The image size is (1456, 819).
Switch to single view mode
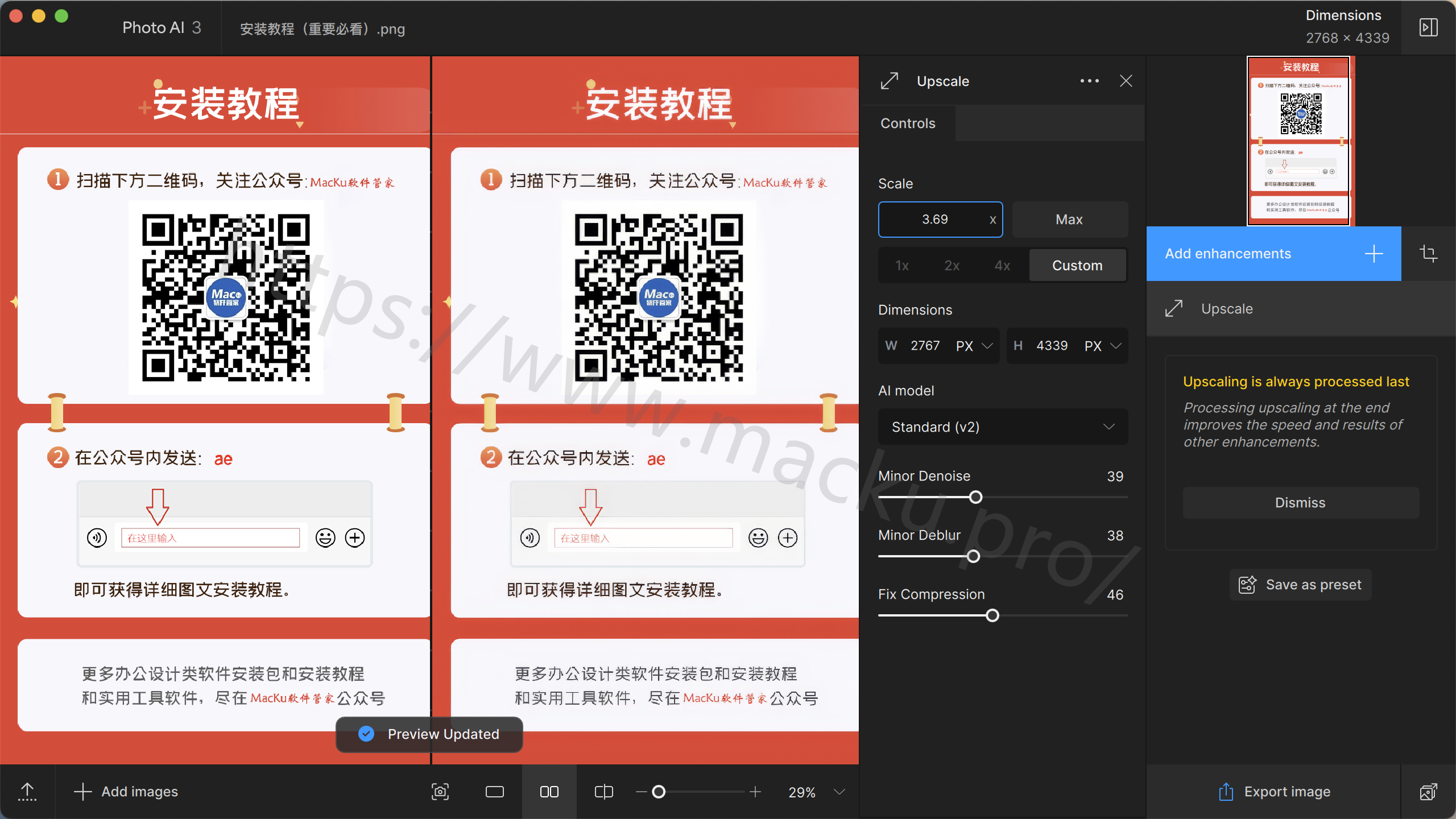pyautogui.click(x=494, y=792)
